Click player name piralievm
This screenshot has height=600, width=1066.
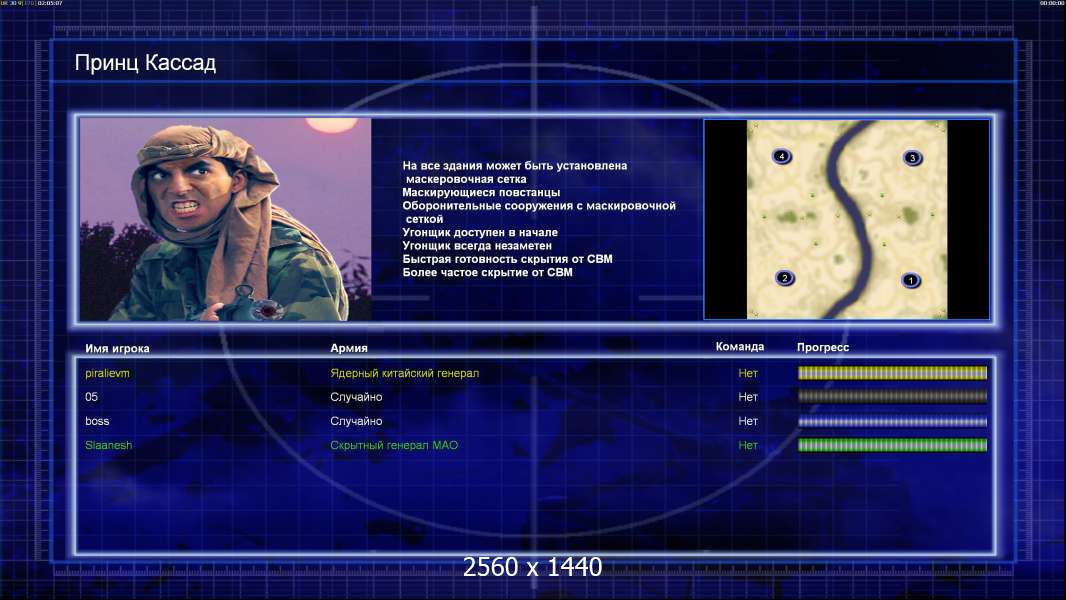pos(107,373)
